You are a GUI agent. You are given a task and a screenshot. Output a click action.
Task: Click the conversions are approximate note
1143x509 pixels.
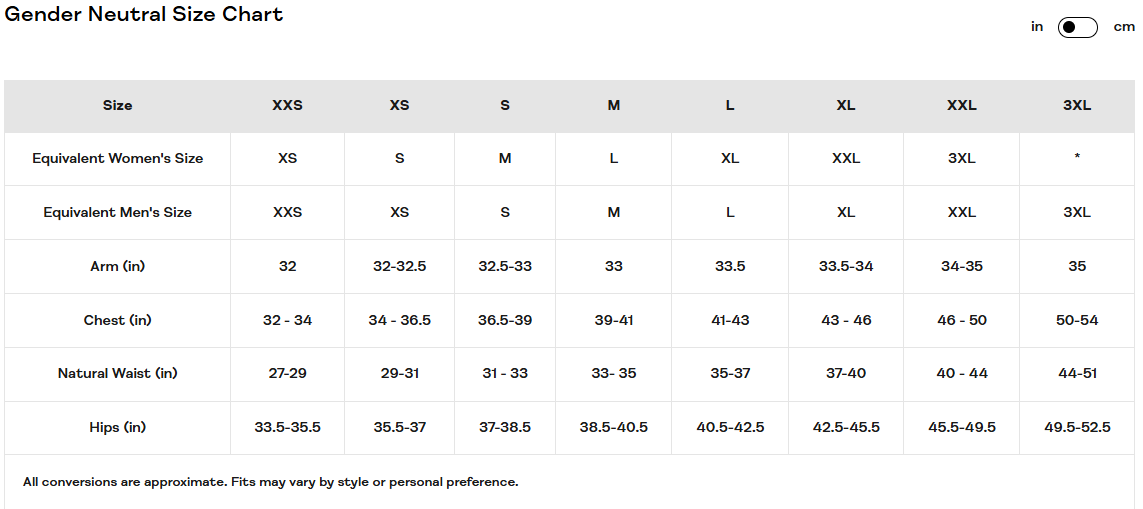(270, 482)
